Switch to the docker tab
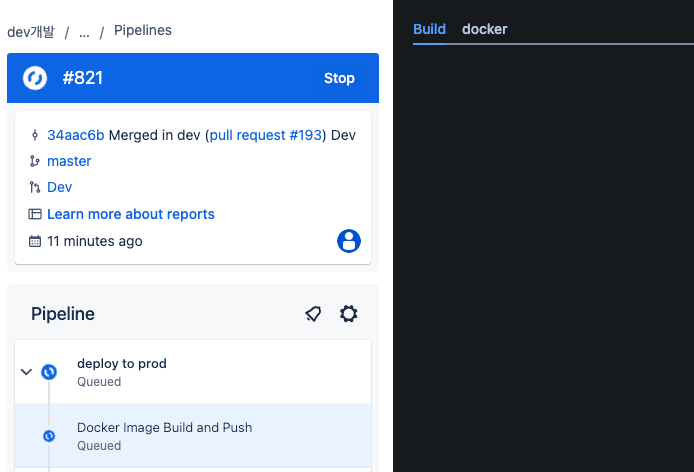 coord(485,29)
